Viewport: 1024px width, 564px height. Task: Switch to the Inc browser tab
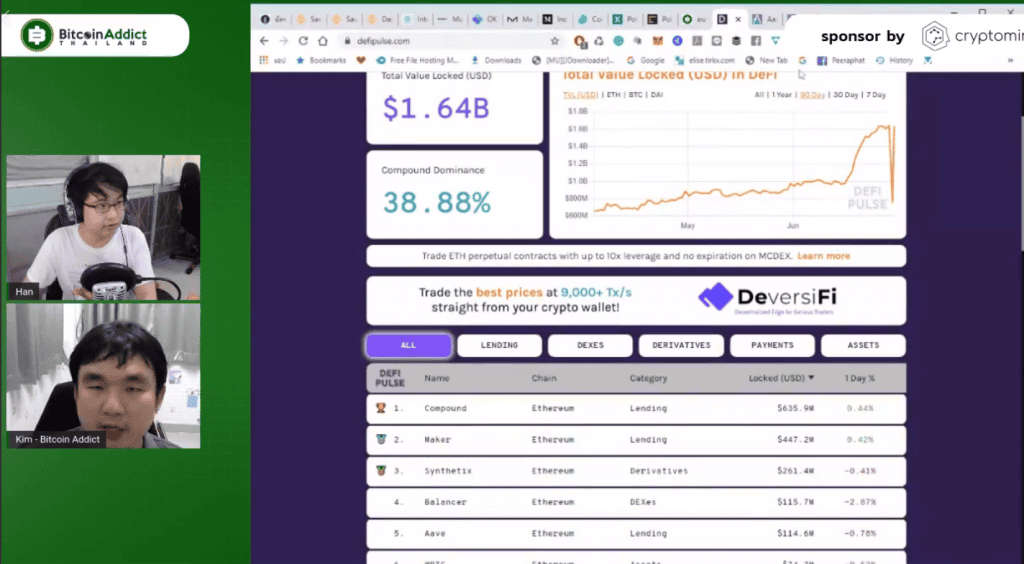[556, 20]
